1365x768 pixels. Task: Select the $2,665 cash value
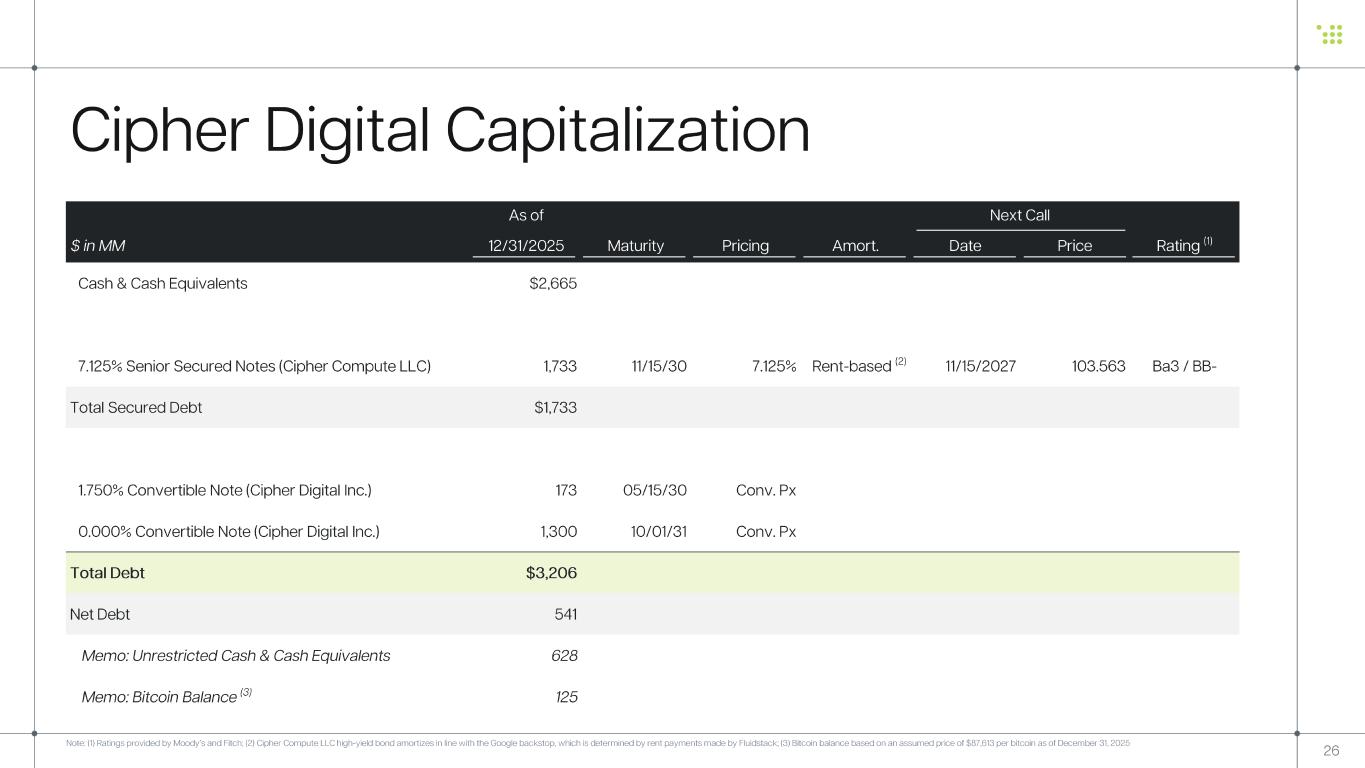(552, 283)
